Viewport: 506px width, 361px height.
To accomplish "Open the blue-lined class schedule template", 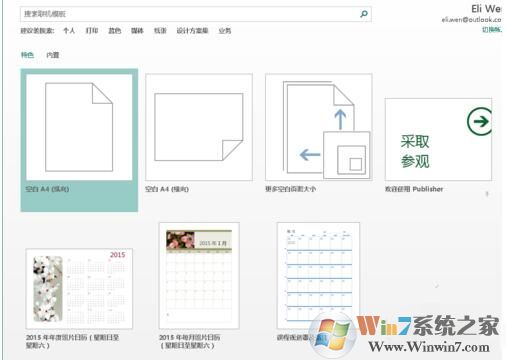I will (318, 276).
